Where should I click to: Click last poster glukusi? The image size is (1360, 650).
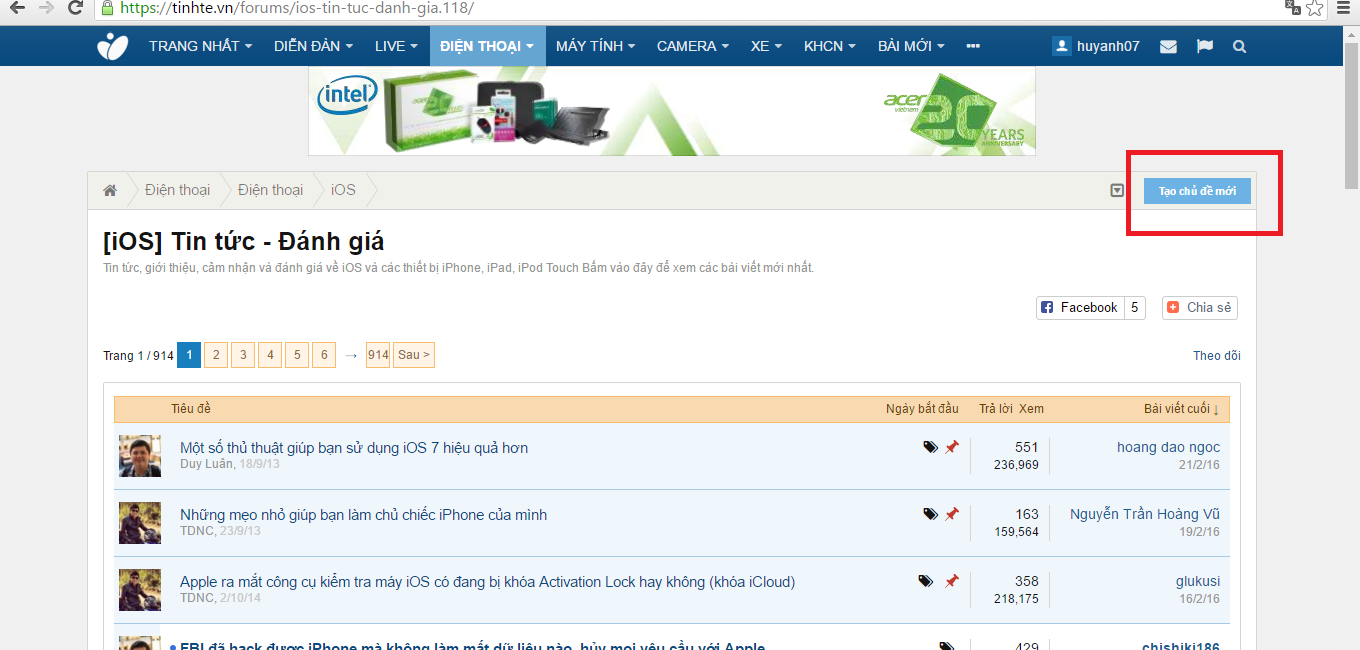(x=1198, y=581)
